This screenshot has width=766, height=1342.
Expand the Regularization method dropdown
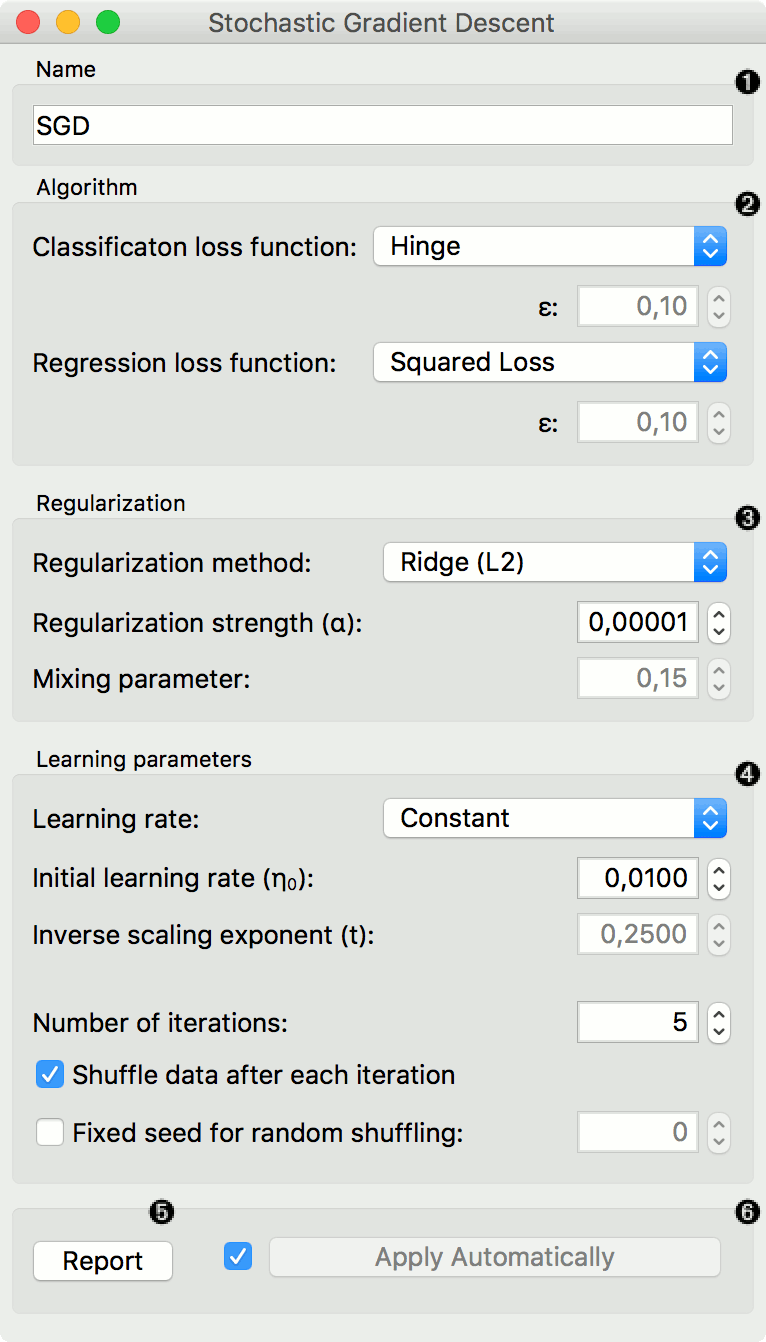(x=554, y=562)
